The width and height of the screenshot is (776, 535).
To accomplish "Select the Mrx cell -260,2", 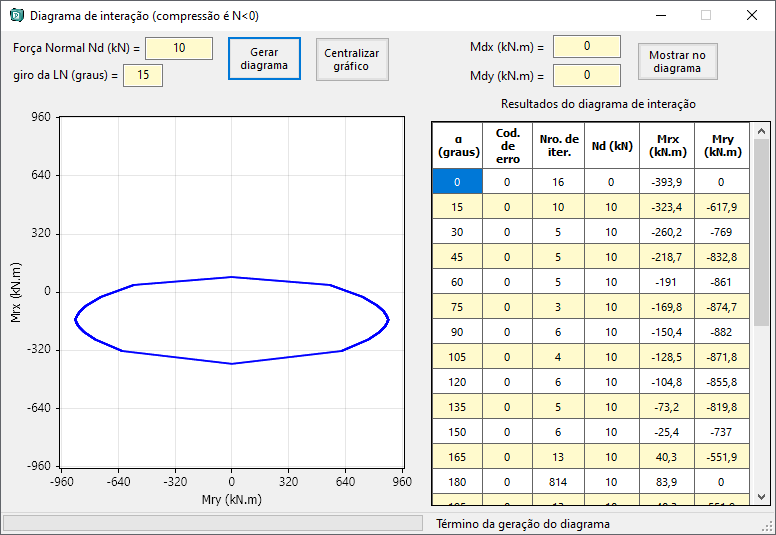I will (667, 232).
